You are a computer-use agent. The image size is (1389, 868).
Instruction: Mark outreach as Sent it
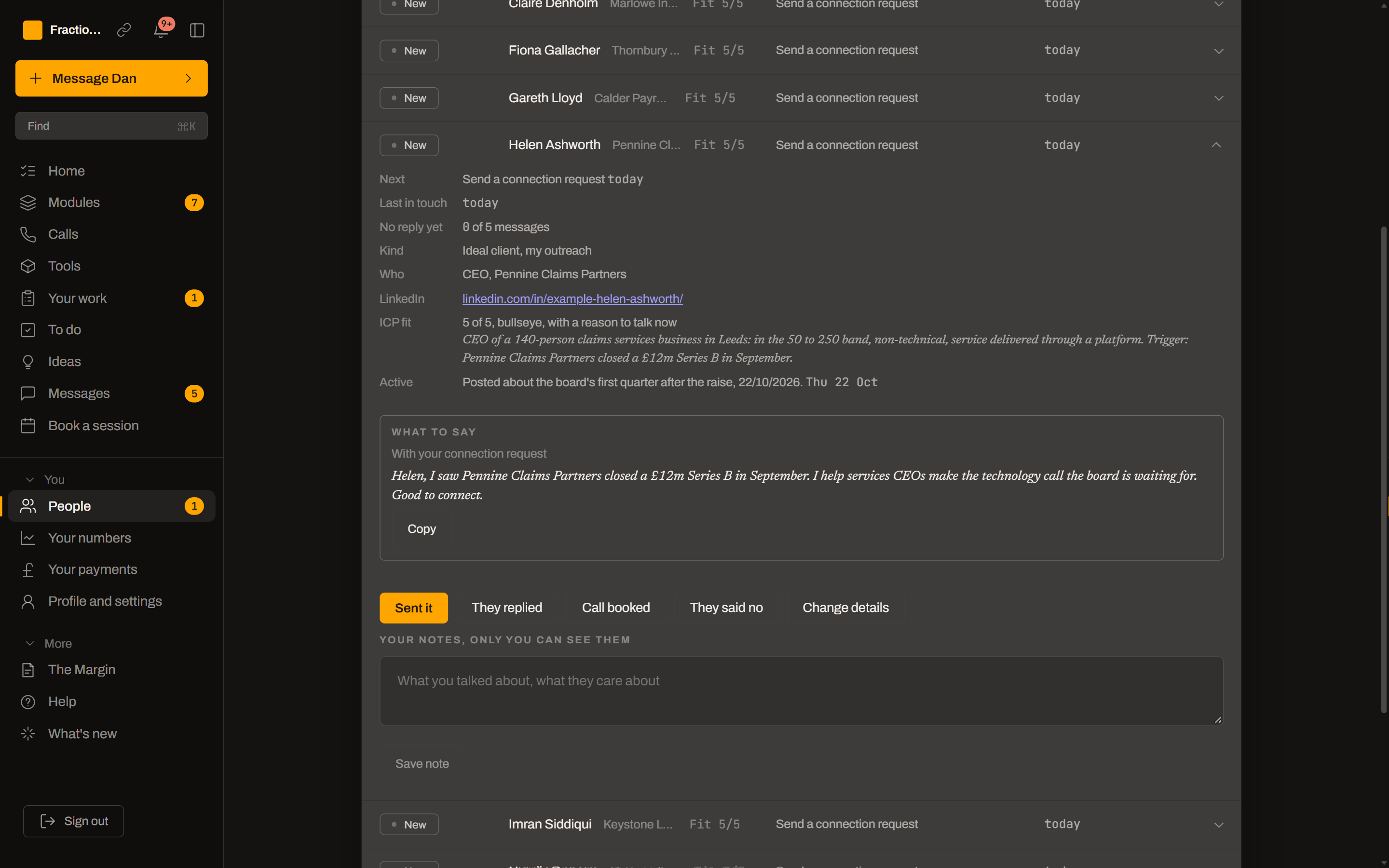point(414,608)
